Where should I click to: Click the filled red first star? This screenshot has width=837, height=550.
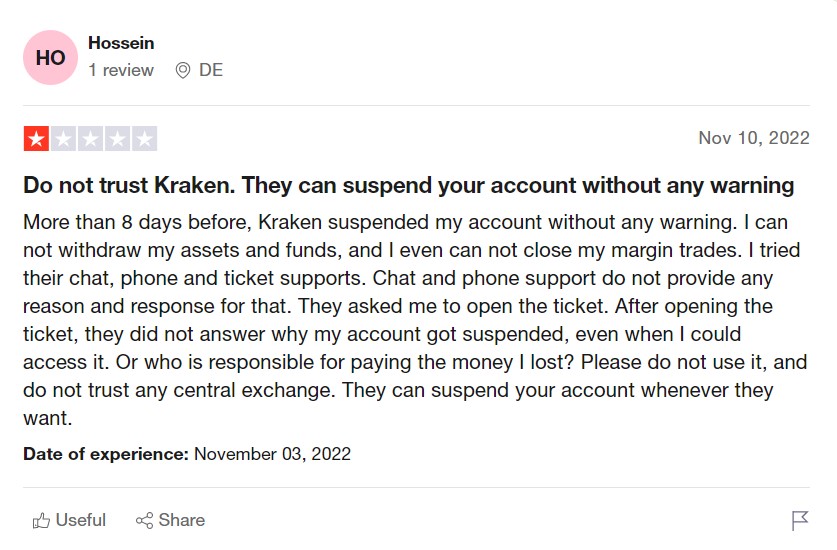click(x=36, y=139)
